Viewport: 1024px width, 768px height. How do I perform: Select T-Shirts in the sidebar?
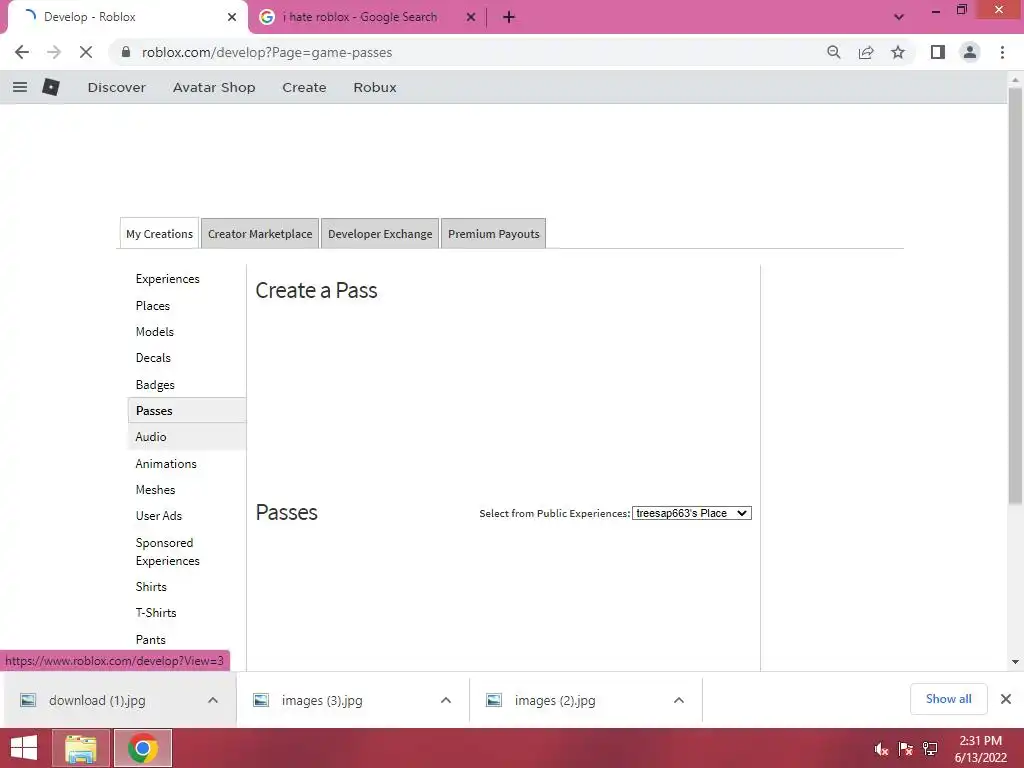pos(156,613)
